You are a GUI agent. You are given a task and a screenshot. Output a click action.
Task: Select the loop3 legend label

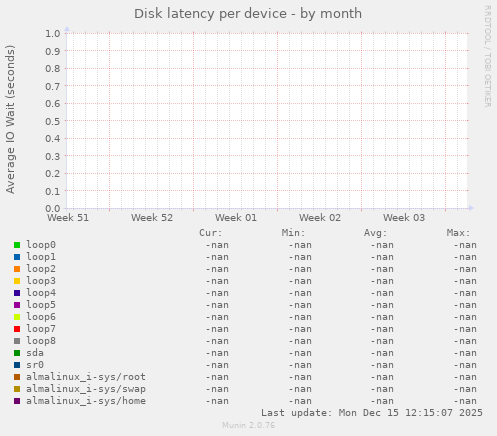(41, 281)
